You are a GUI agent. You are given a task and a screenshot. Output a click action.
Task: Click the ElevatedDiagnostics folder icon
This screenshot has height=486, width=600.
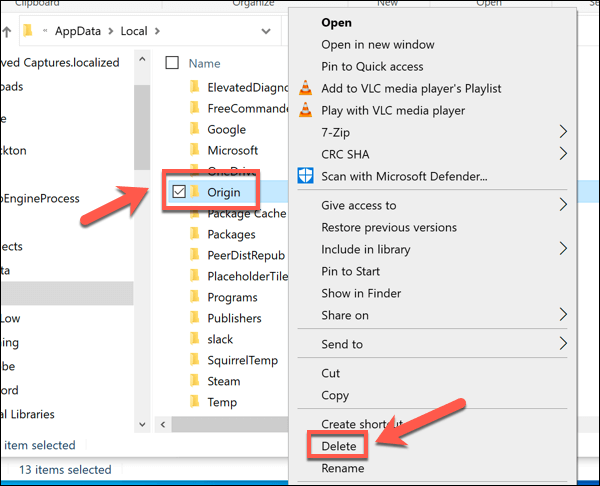click(x=195, y=87)
